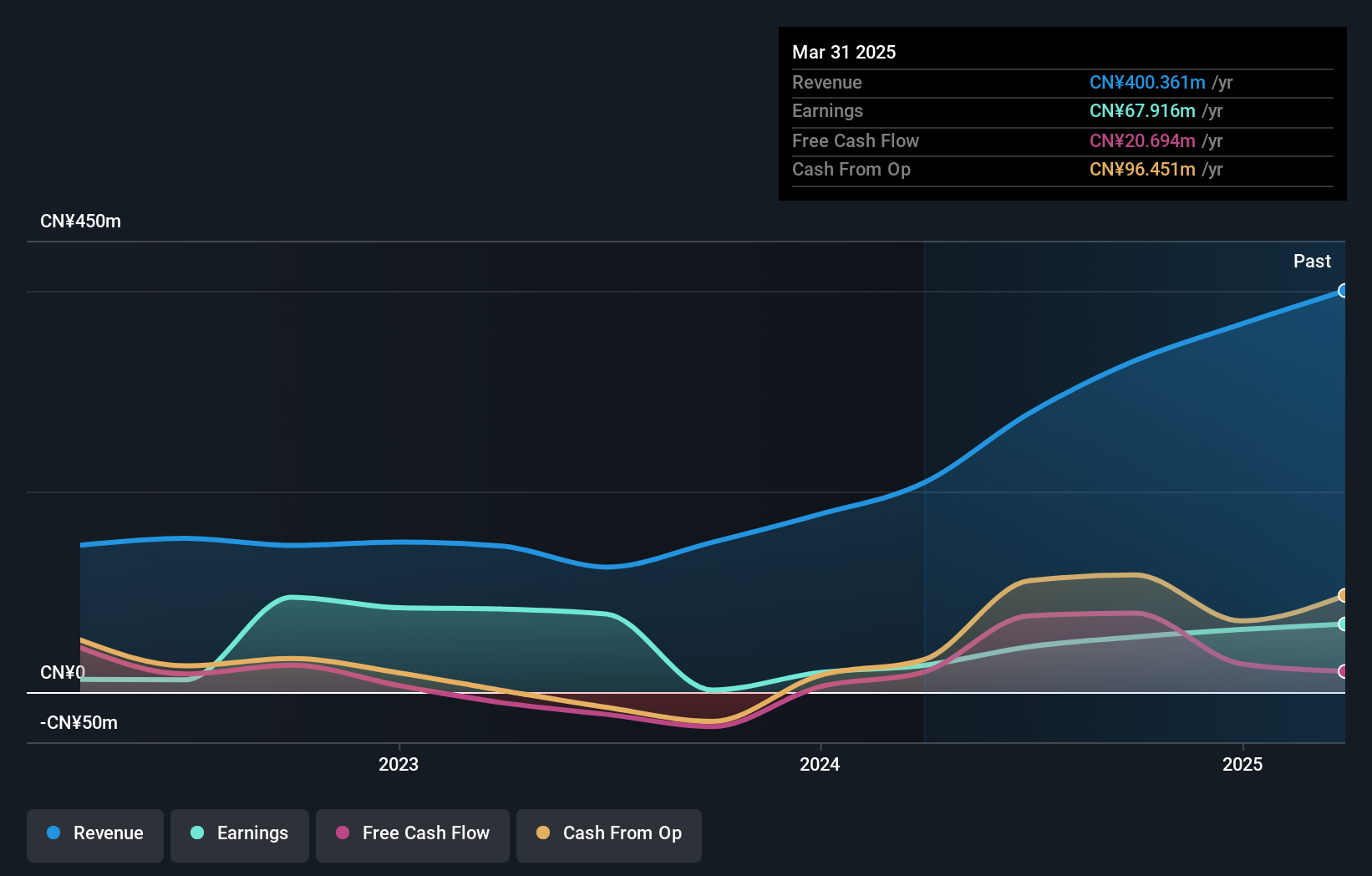Click the CN¥0 y-axis label
This screenshot has height=876, width=1372.
point(63,672)
